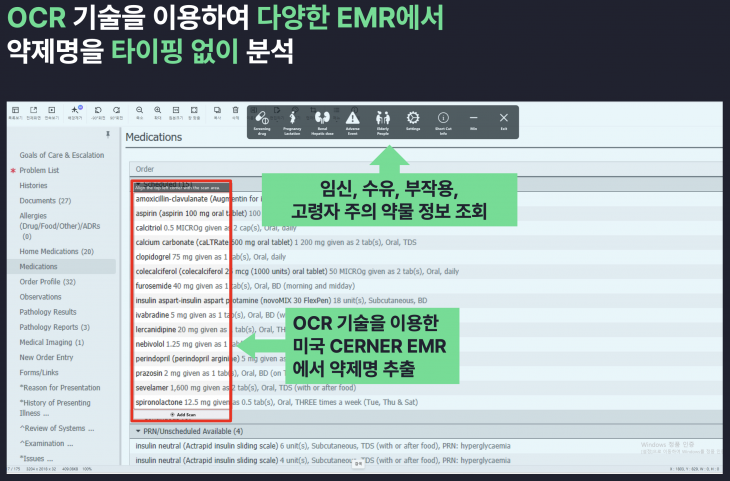Image resolution: width=730 pixels, height=481 pixels.
Task: Rotate image -90 degrees icon
Action: pyautogui.click(x=98, y=110)
